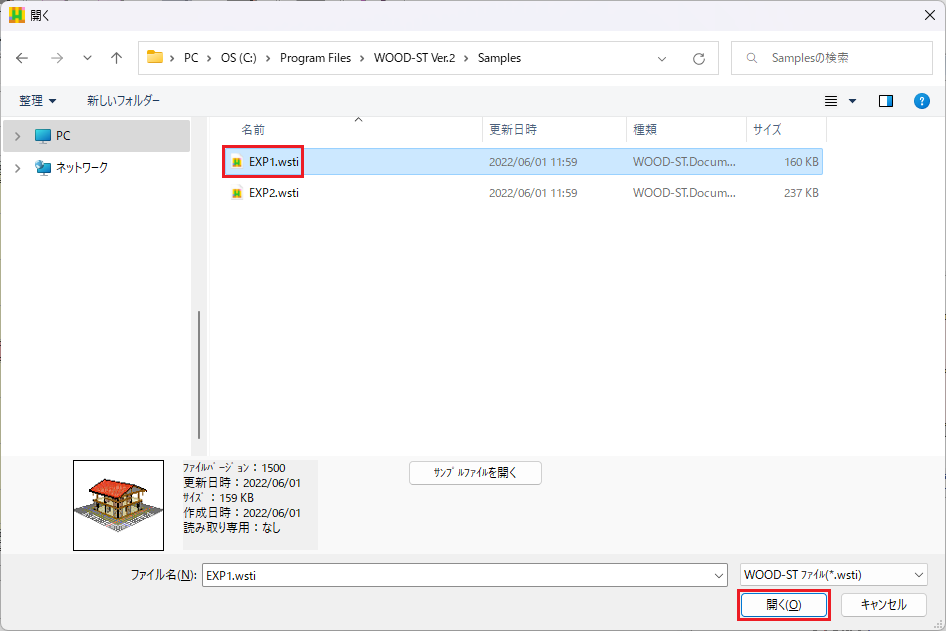
Task: Click the Forward navigation arrow
Action: 55,58
